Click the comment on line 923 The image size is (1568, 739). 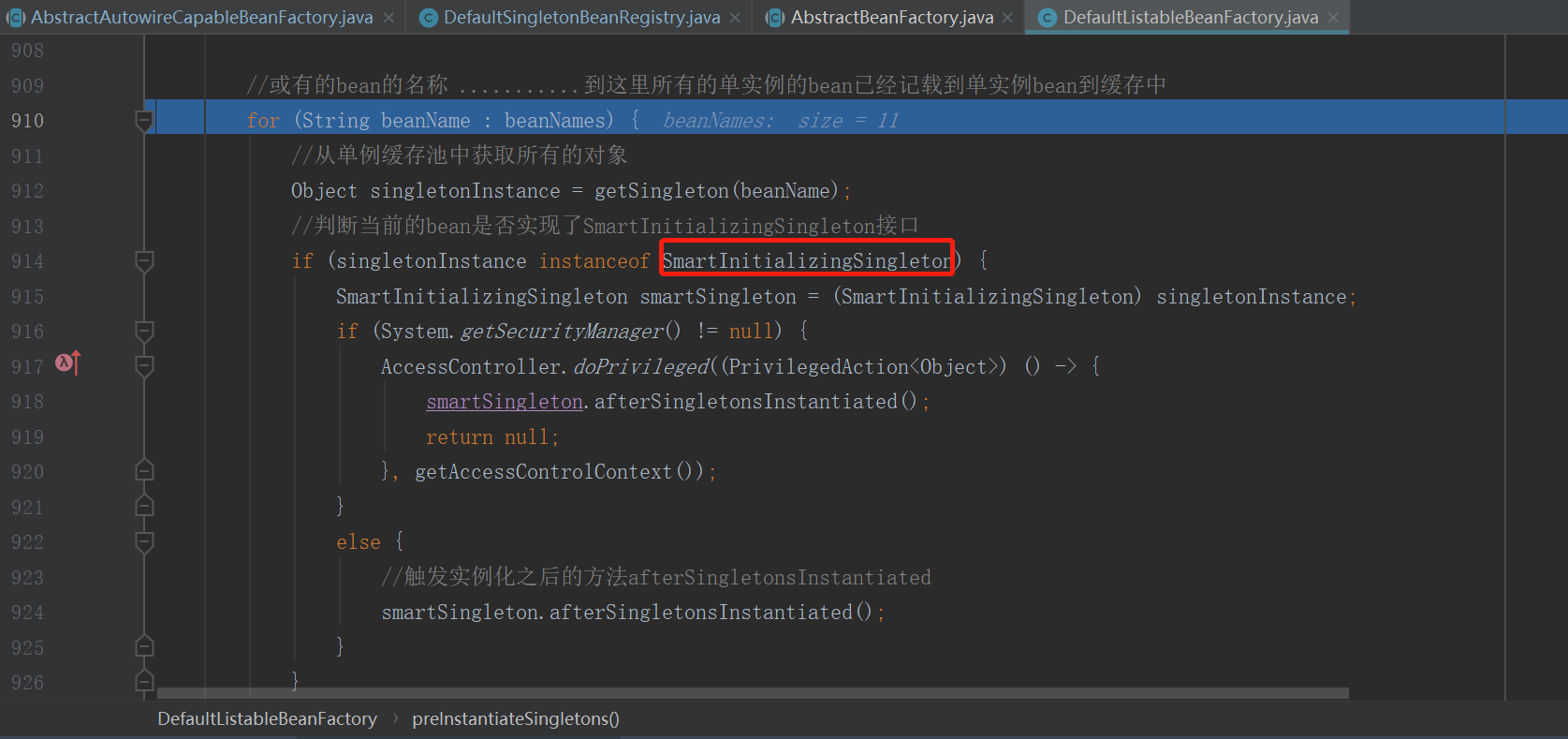coord(656,577)
